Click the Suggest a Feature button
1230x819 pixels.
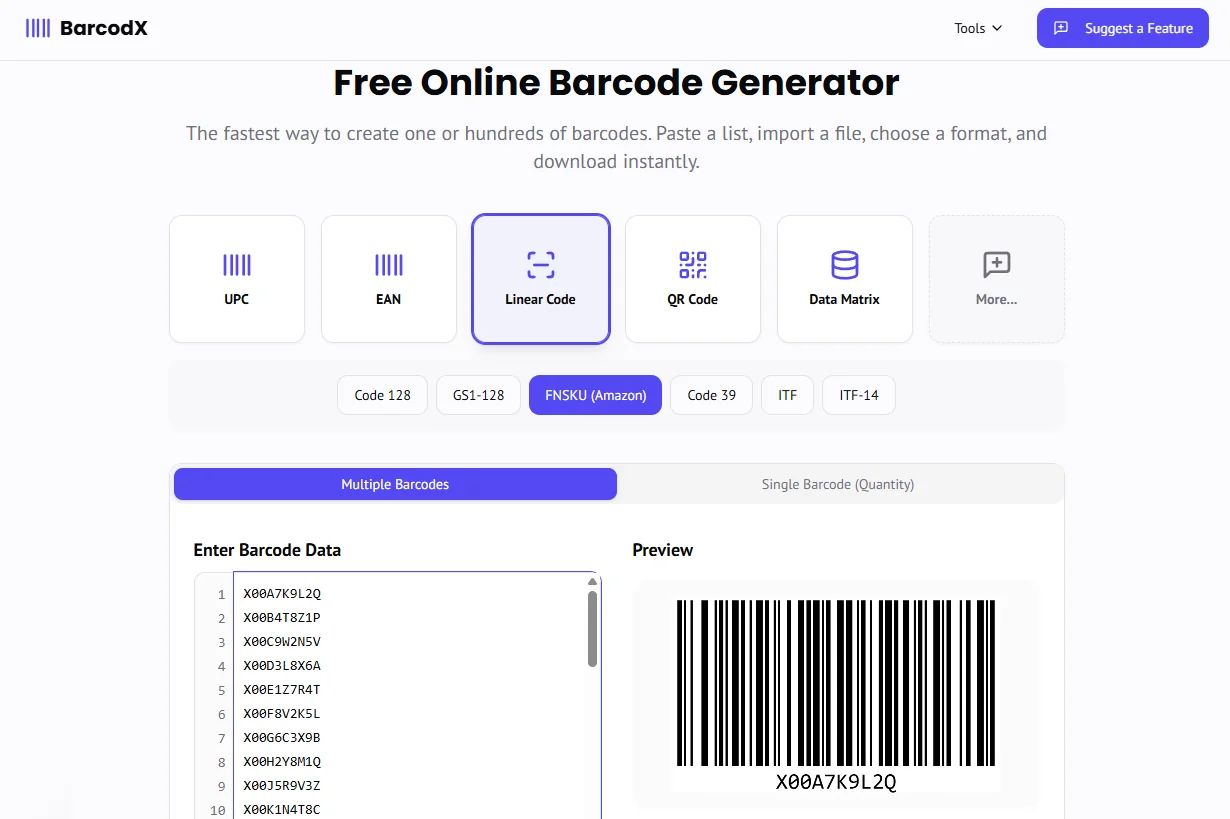(x=1122, y=28)
